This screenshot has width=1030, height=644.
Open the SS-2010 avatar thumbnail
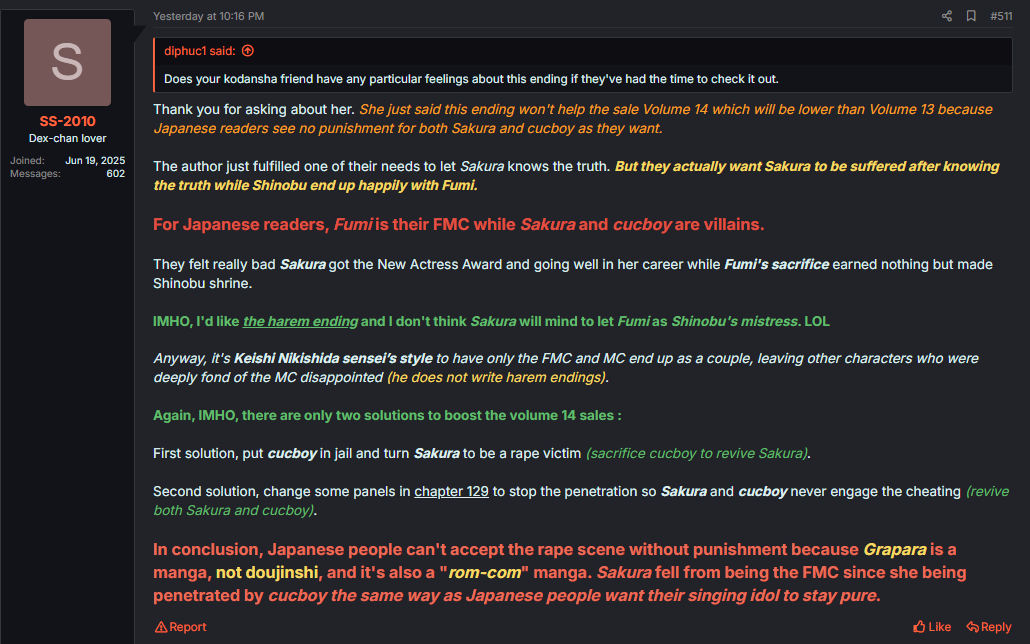[67, 62]
